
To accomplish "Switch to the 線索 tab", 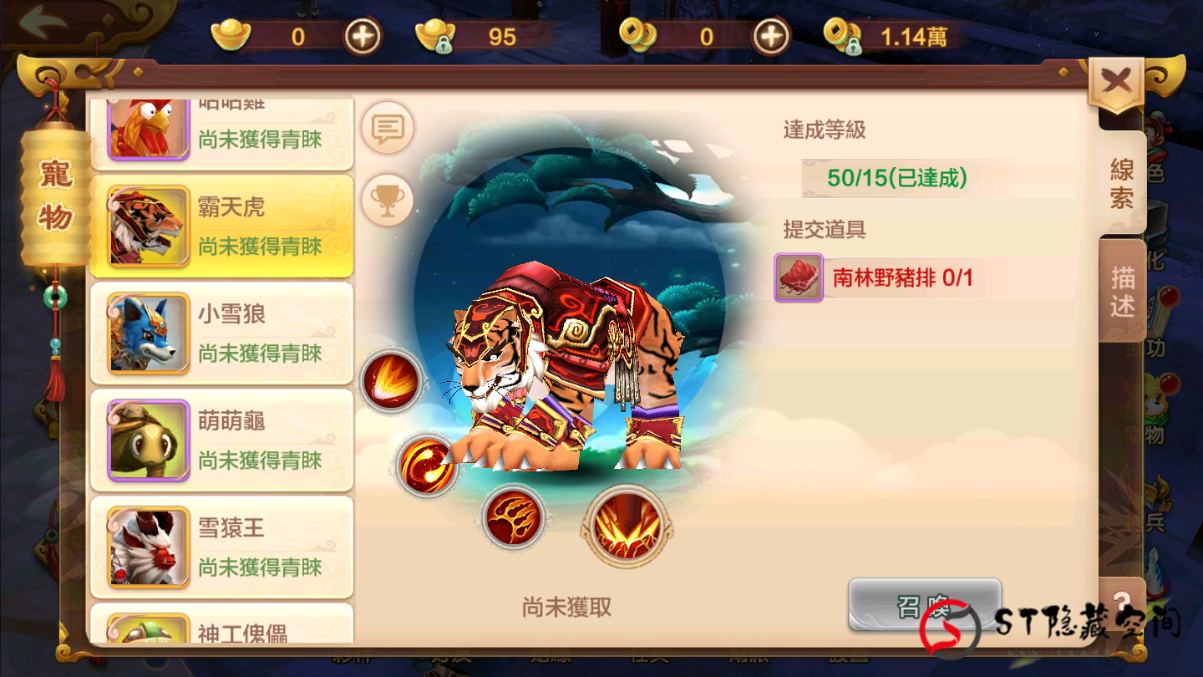I will pos(1122,182).
